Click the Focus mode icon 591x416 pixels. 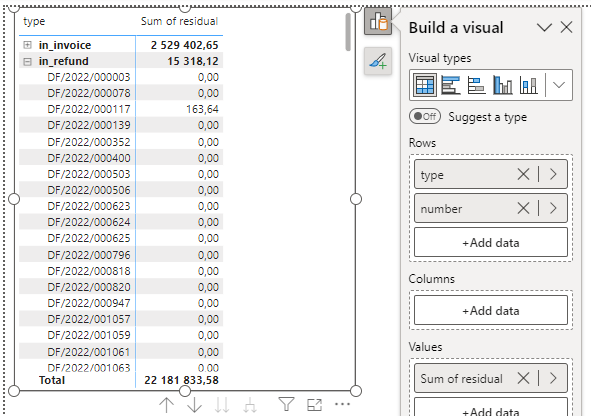pyautogui.click(x=314, y=405)
